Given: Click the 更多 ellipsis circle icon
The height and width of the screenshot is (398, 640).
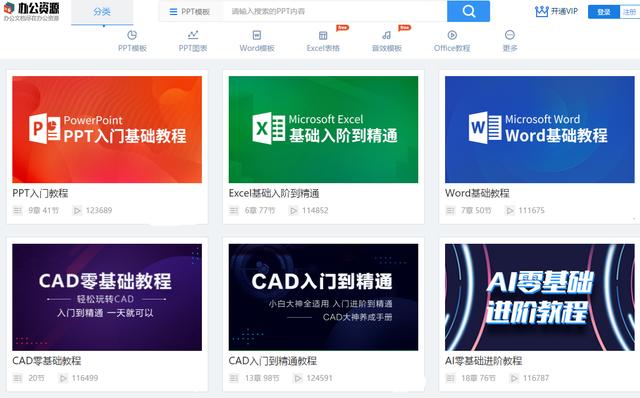Looking at the screenshot, I should (510, 35).
